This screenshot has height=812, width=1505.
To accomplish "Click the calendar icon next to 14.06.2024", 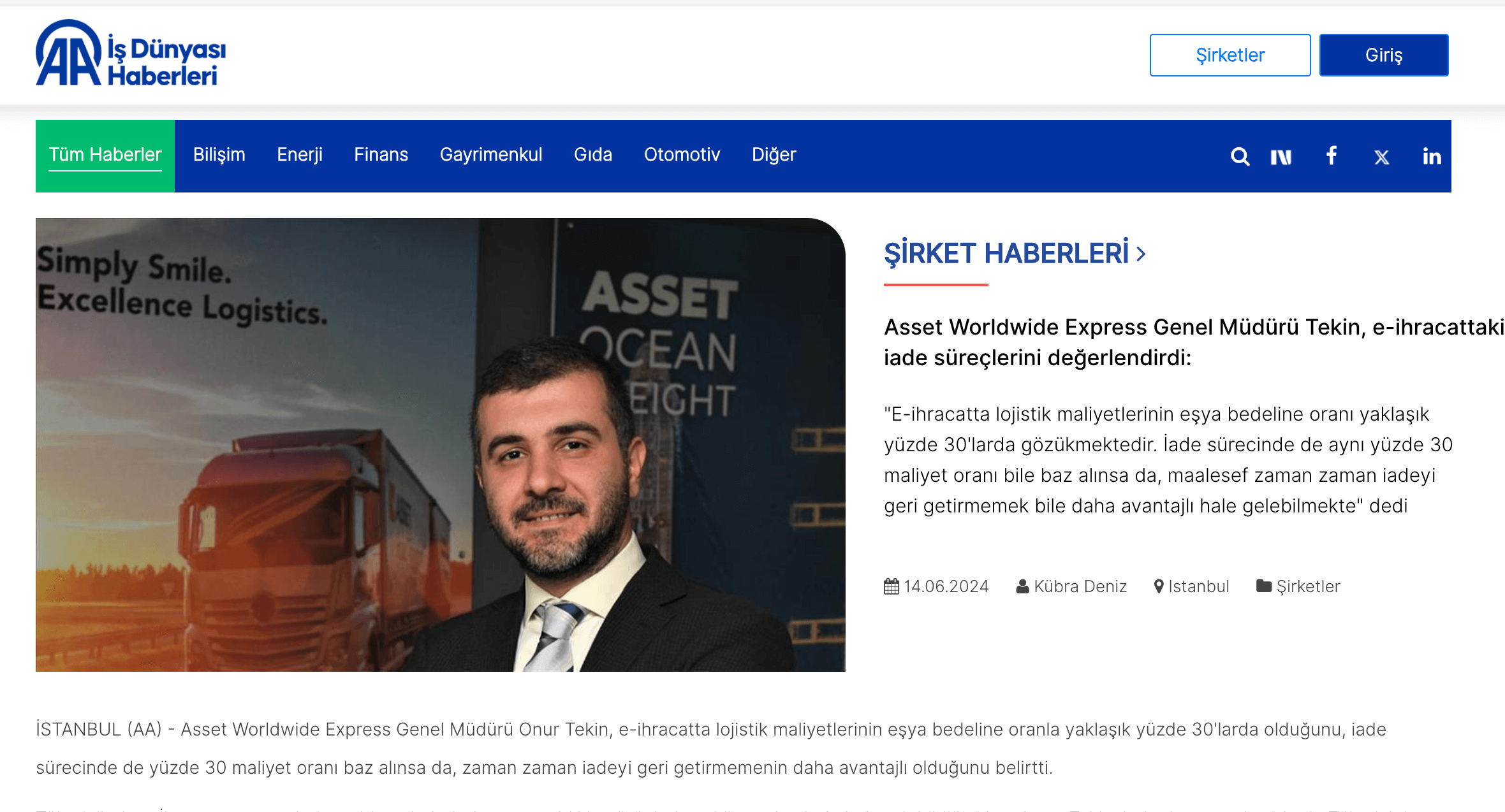I will click(x=892, y=586).
